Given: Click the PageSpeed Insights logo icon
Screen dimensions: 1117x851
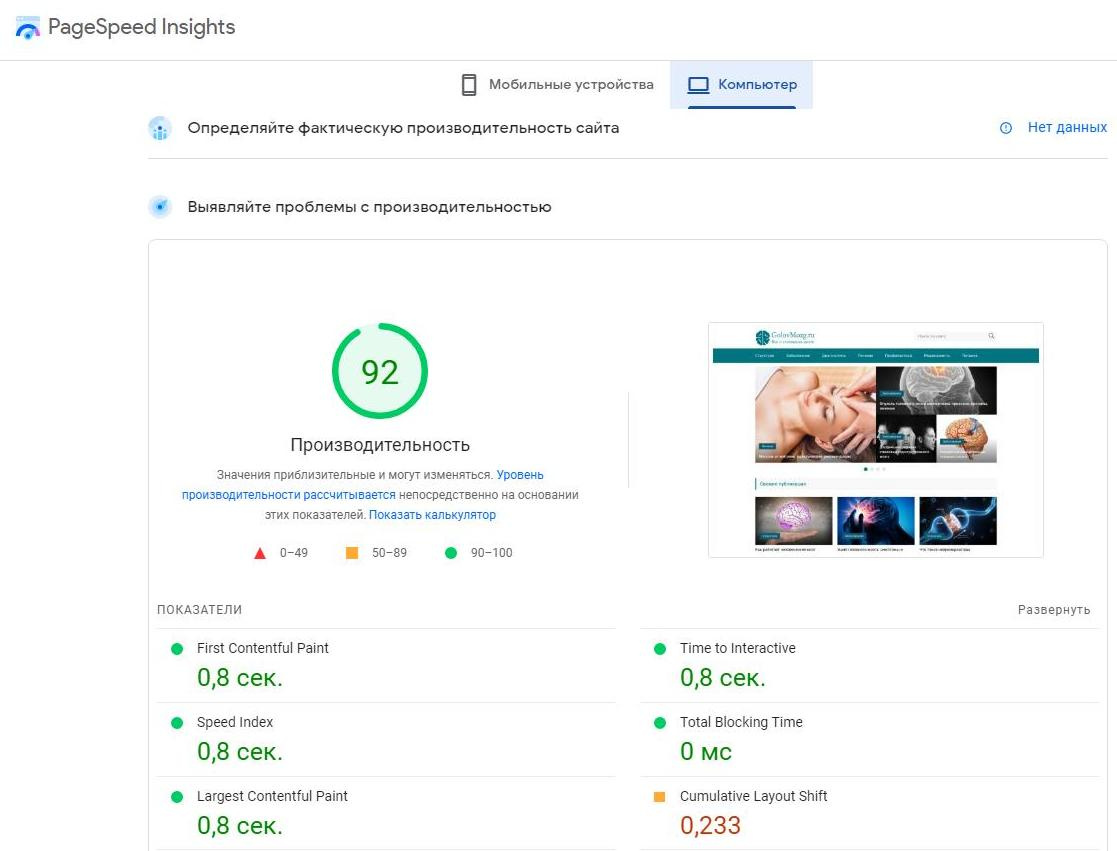Looking at the screenshot, I should (28, 28).
